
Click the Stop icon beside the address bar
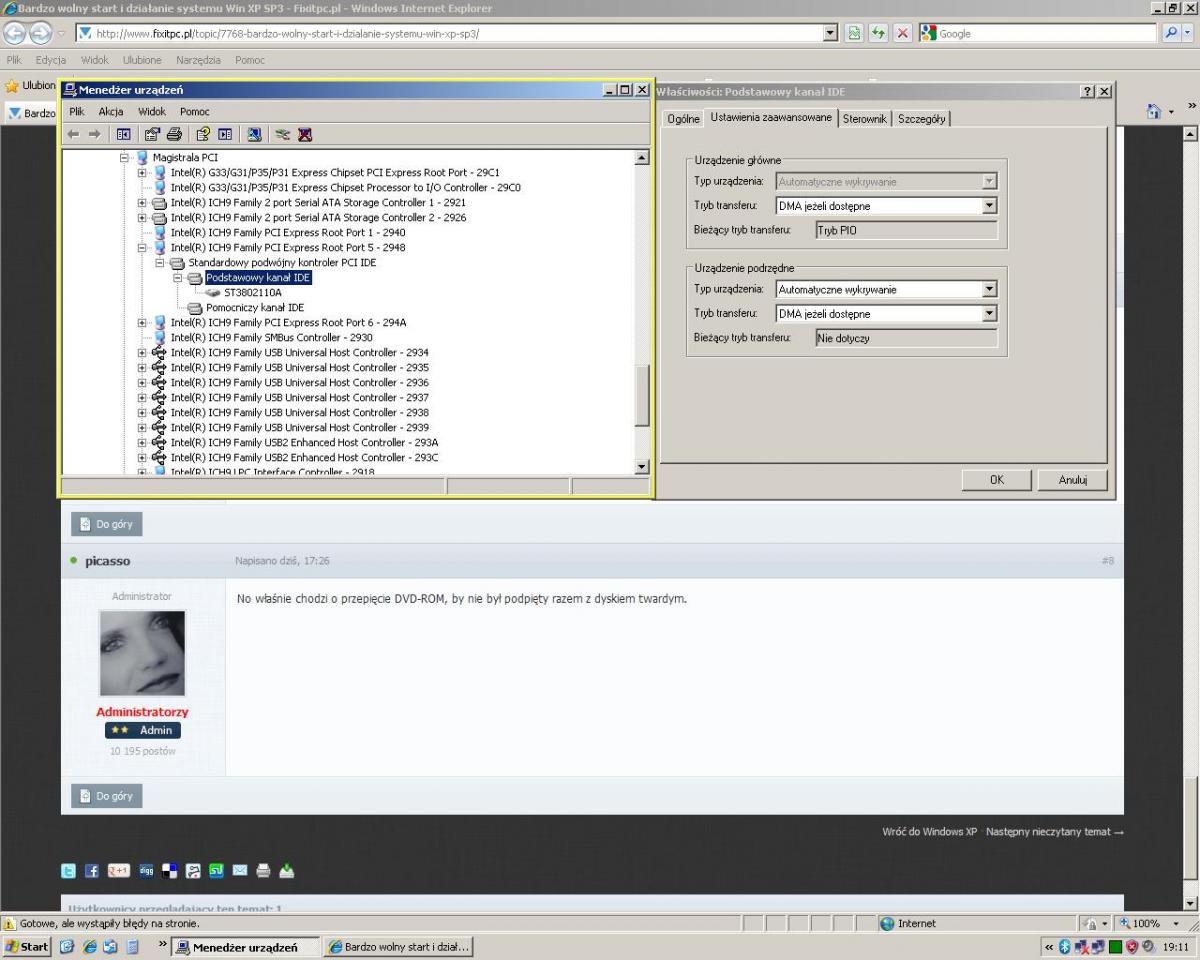point(901,34)
